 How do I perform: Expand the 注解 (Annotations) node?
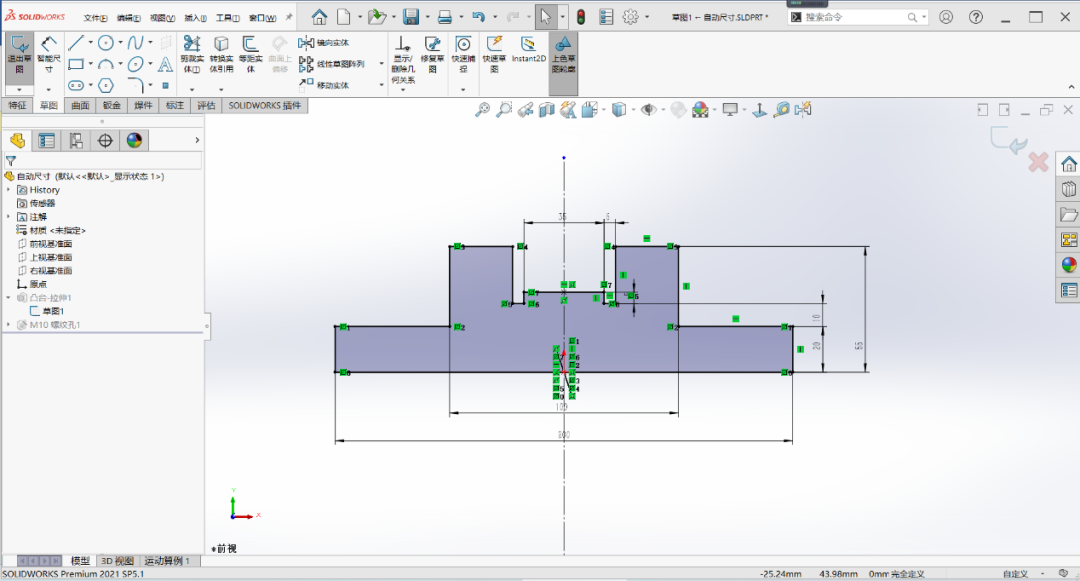pyautogui.click(x=8, y=217)
